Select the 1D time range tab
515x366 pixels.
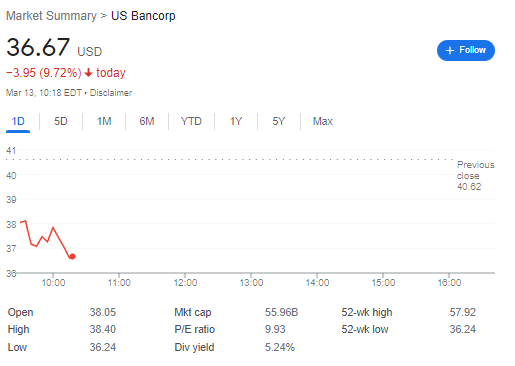pos(18,121)
